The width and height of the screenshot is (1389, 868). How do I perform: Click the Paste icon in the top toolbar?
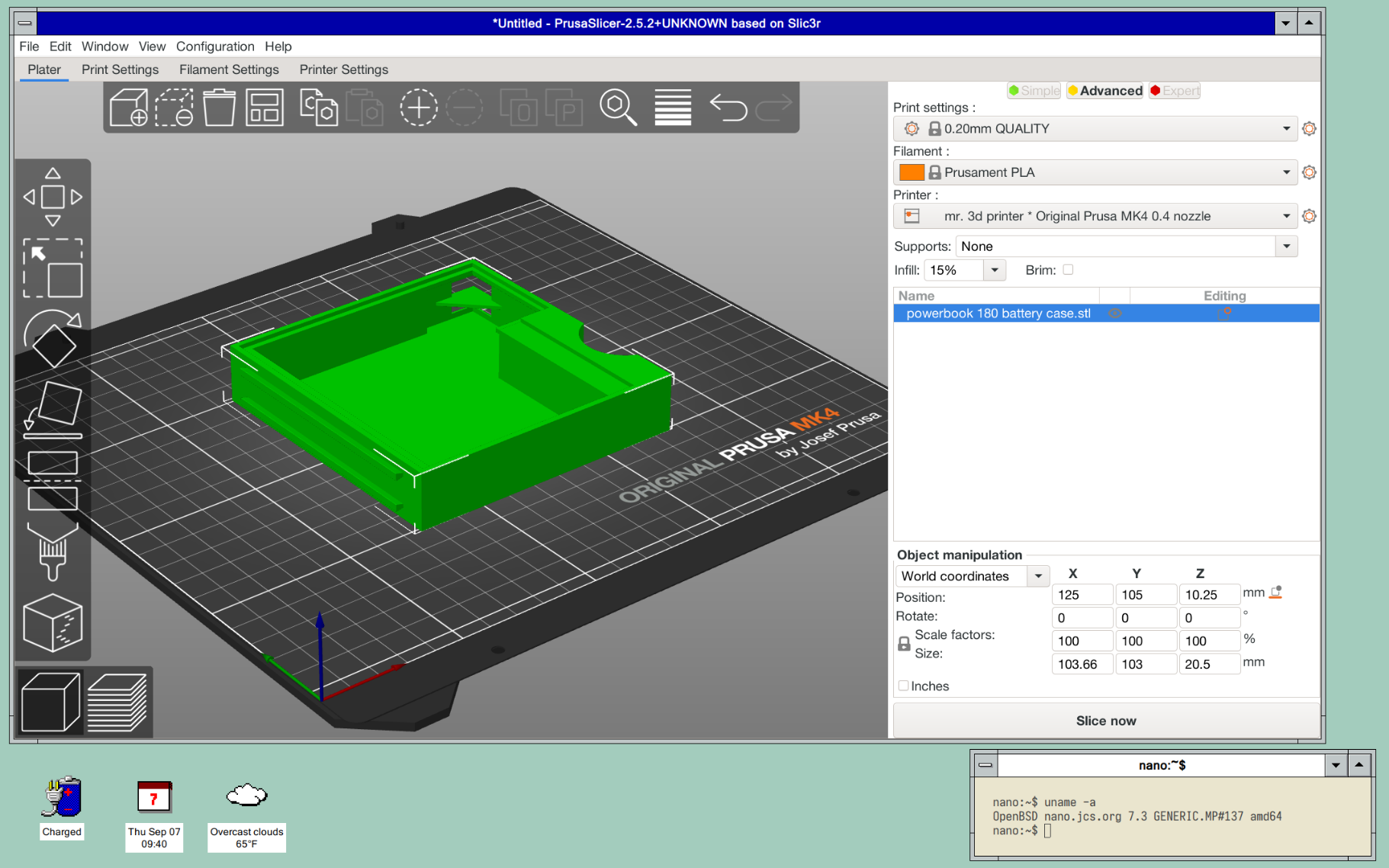(364, 108)
